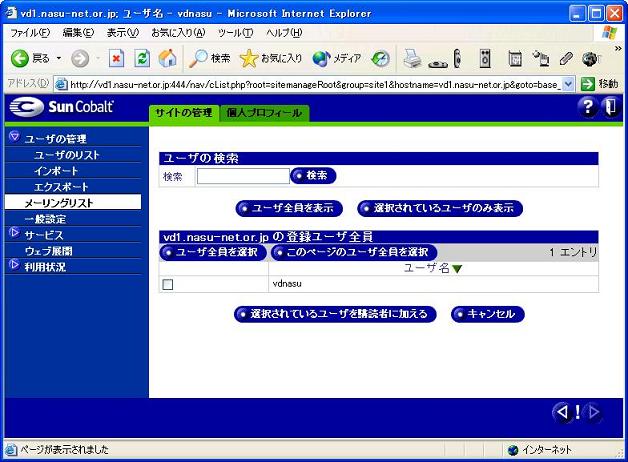Click the blue 検索 search button
Image resolution: width=628 pixels, height=462 pixels.
[x=313, y=175]
